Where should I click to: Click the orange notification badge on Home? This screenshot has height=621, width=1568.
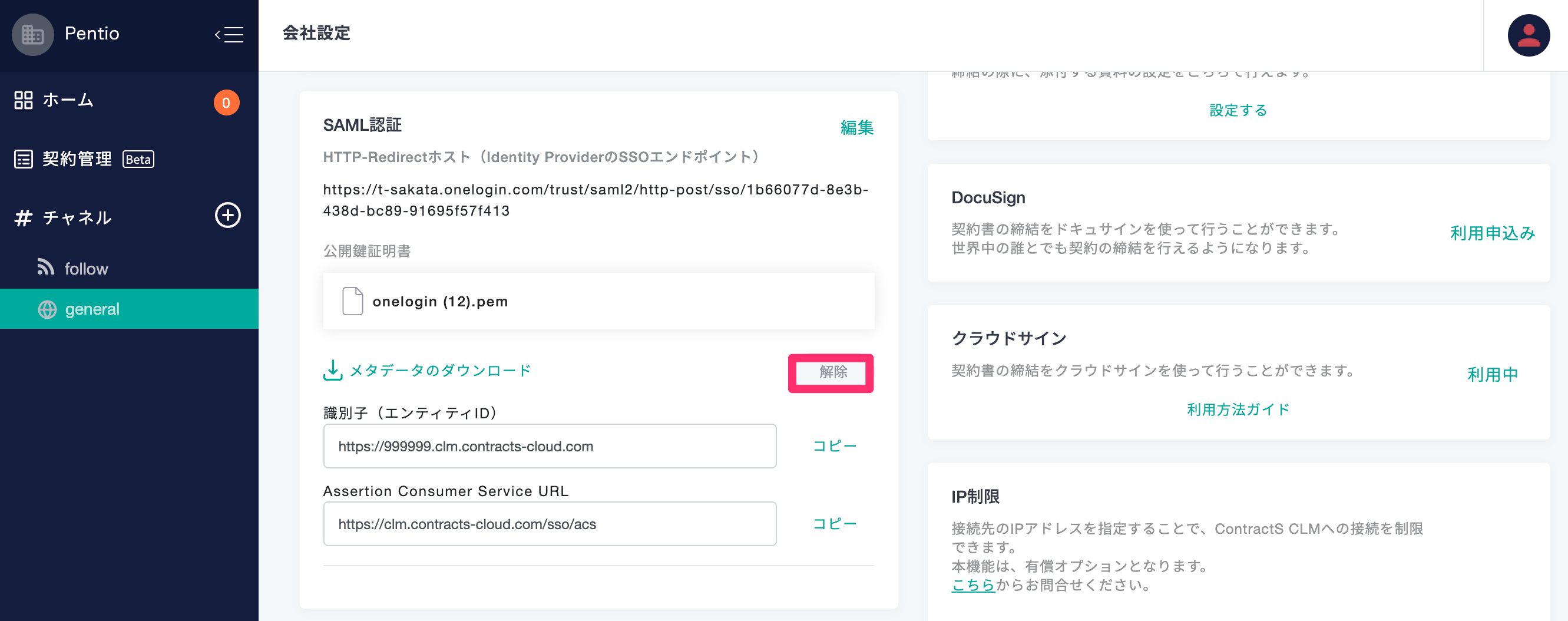[226, 103]
